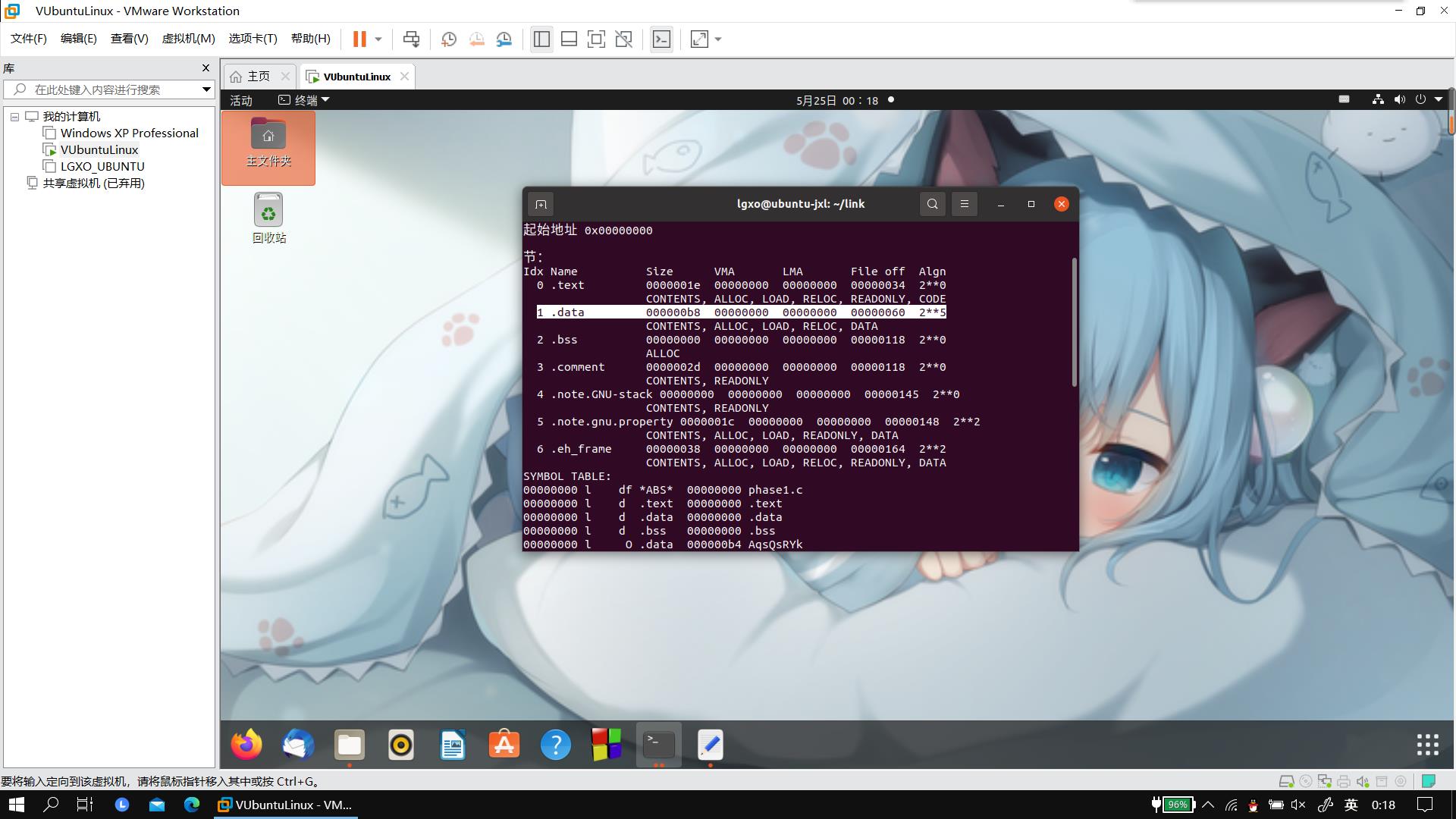Image resolution: width=1456 pixels, height=819 pixels.
Task: Open the power options dropdown beside pause
Action: (x=378, y=39)
